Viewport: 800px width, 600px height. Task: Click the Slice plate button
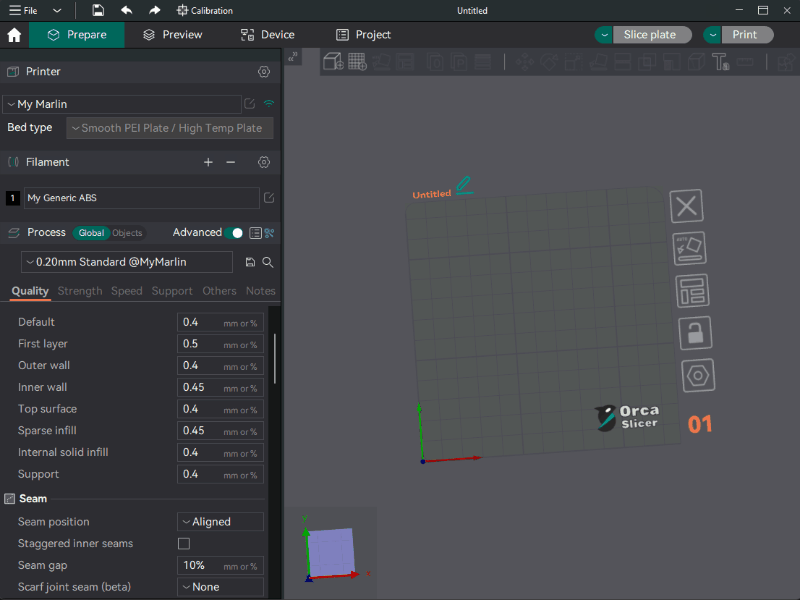[x=649, y=35]
